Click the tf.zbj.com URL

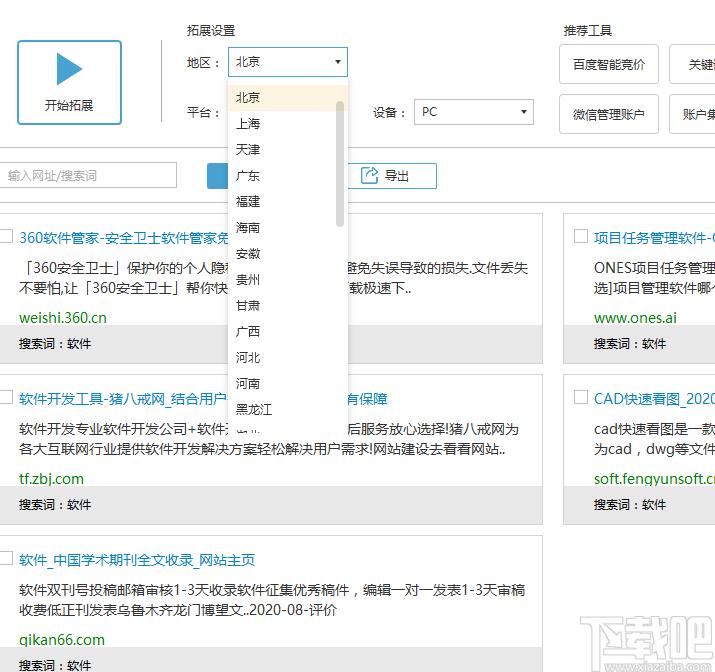coord(52,479)
